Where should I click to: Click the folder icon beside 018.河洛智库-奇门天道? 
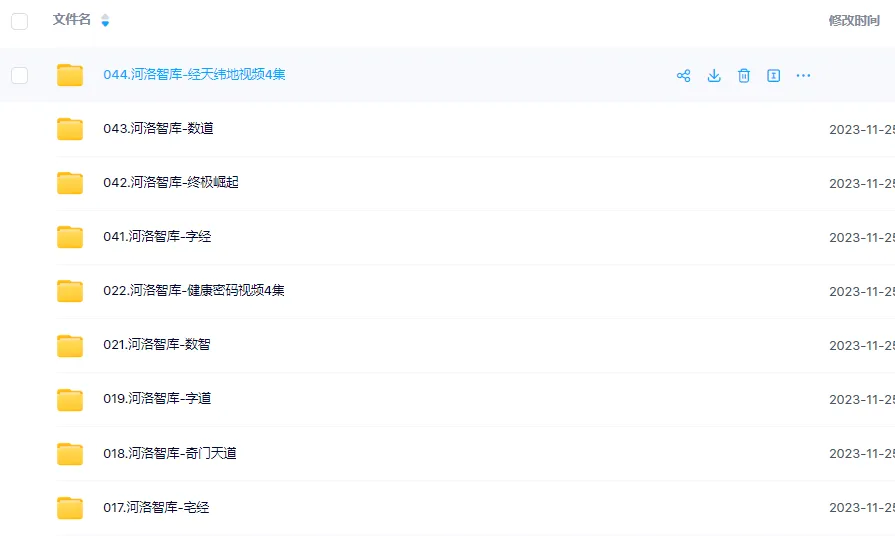70,454
